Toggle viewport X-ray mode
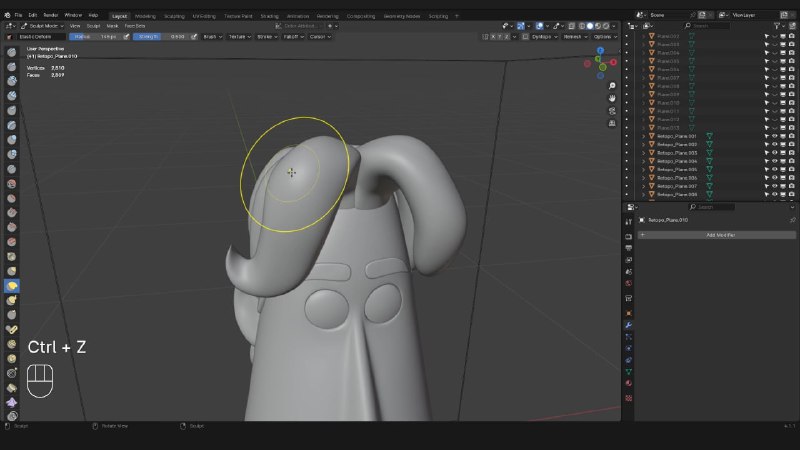Viewport: 800px width, 450px height. tap(572, 26)
